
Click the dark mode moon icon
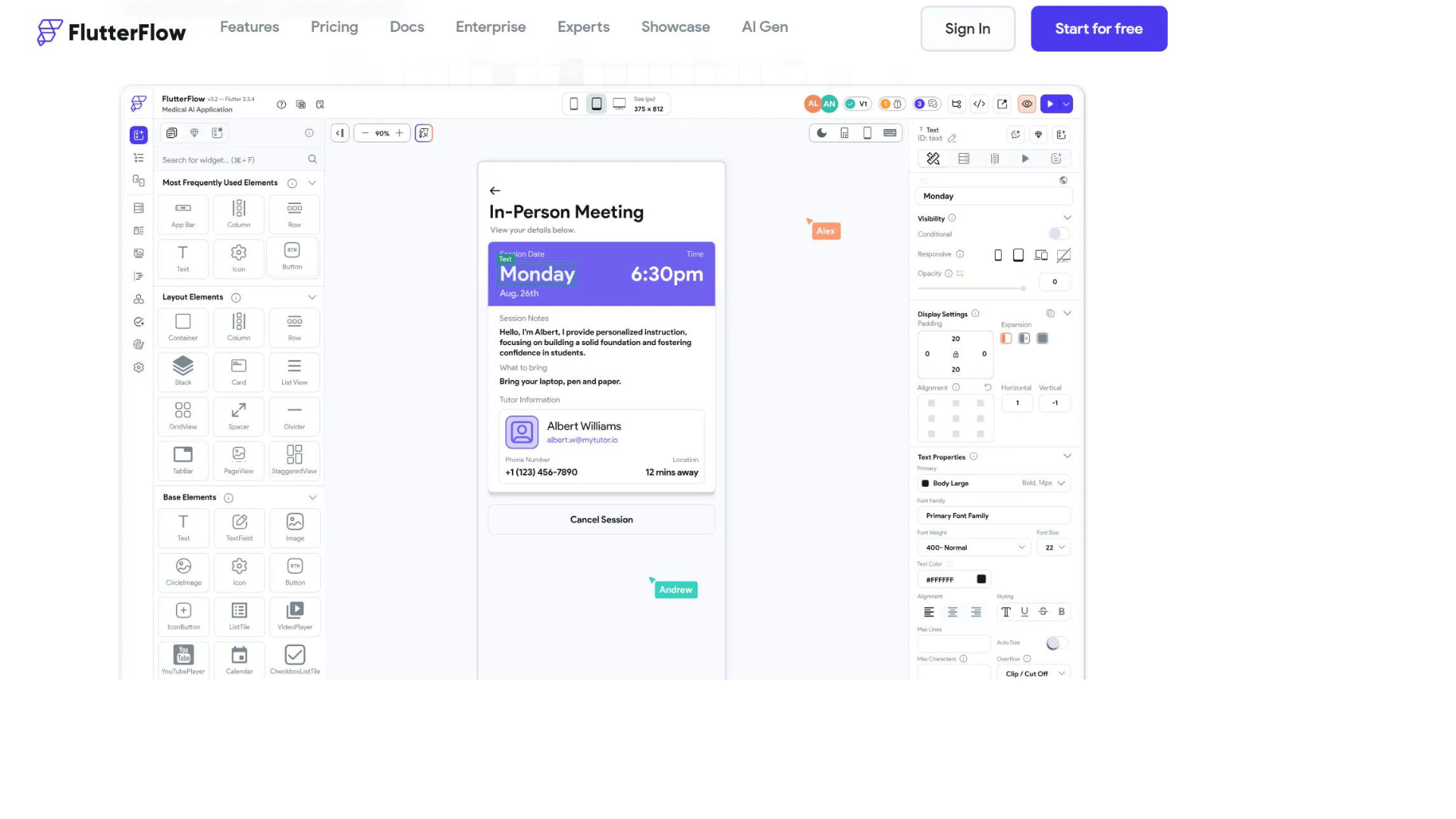pos(821,133)
